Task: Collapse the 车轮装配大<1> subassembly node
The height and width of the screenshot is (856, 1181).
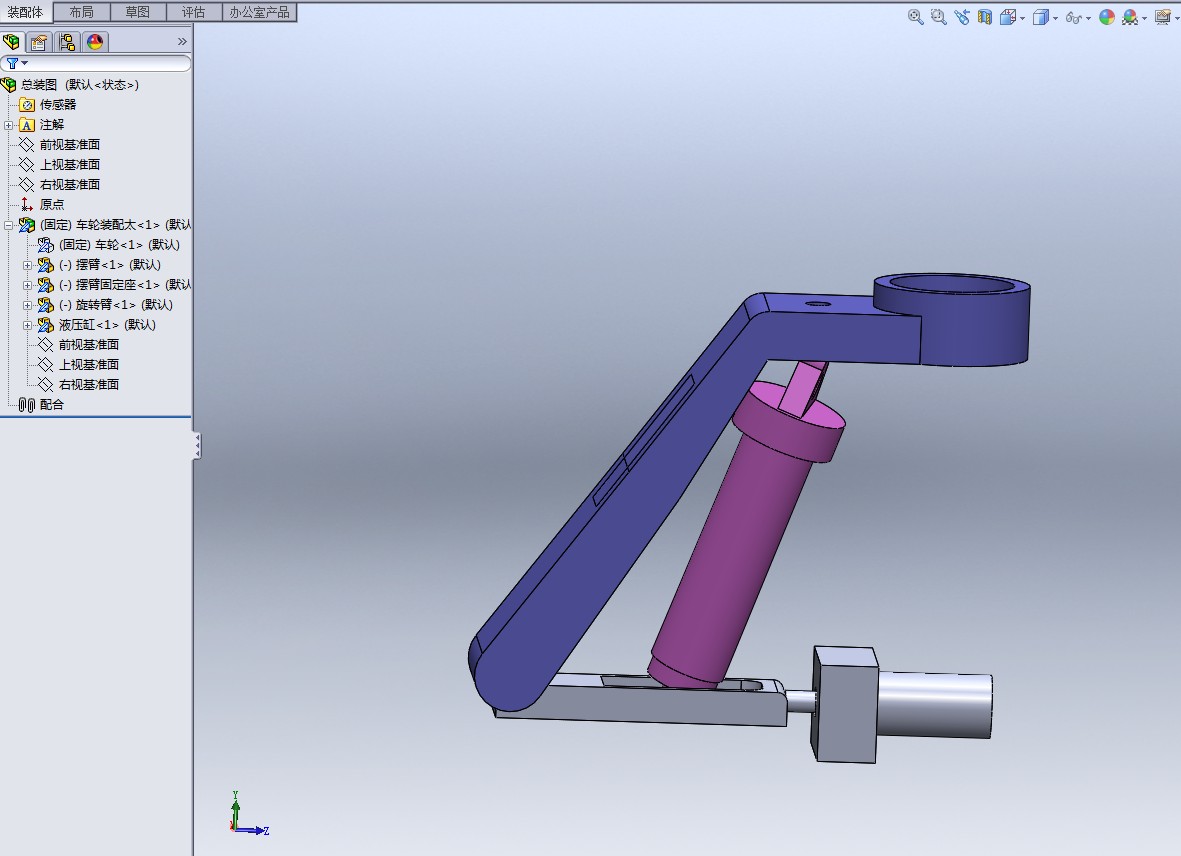Action: pos(9,225)
